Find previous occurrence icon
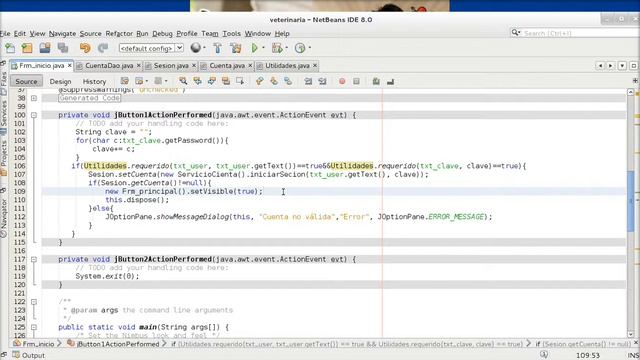This screenshot has height=360, width=640. [x=198, y=81]
